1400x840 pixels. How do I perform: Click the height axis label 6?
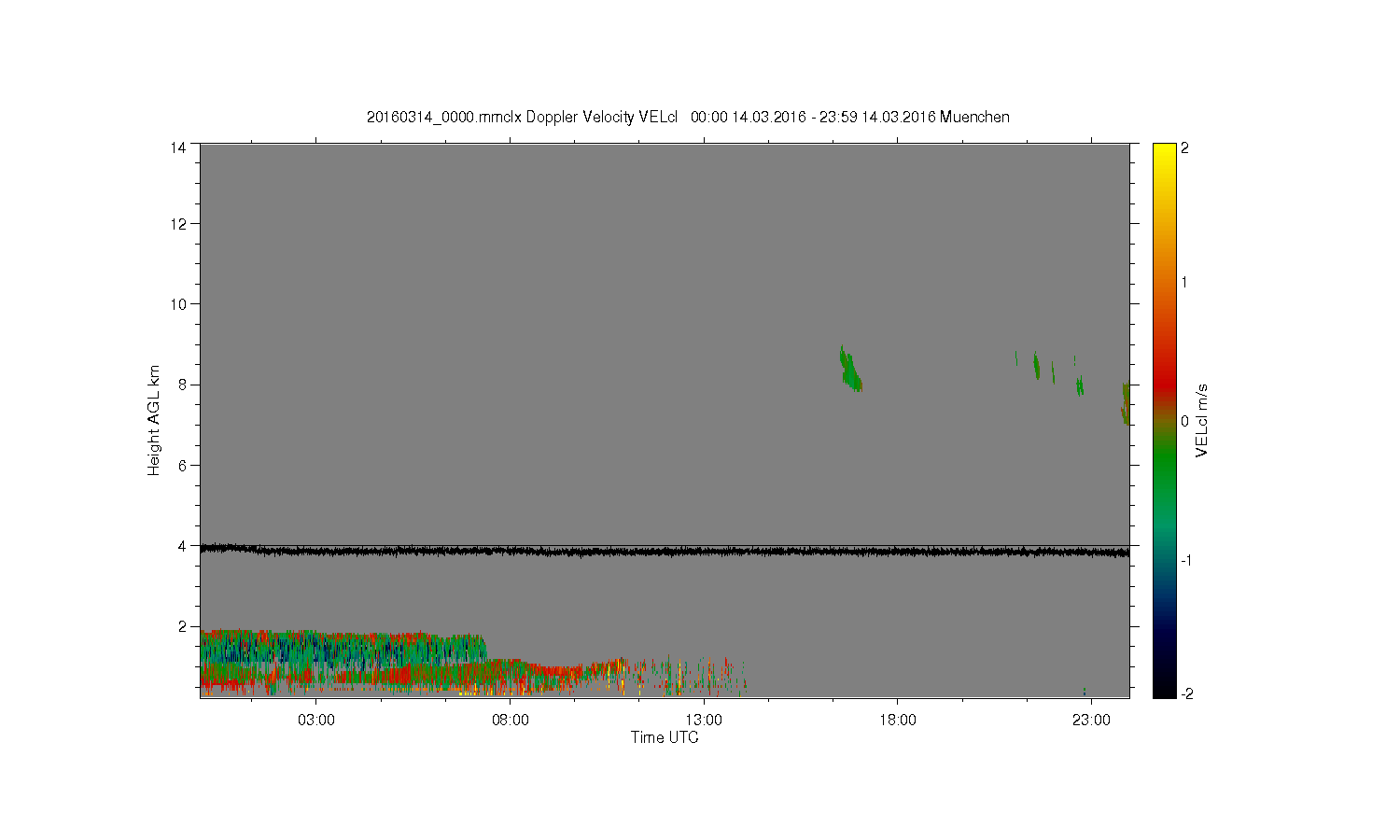[182, 465]
